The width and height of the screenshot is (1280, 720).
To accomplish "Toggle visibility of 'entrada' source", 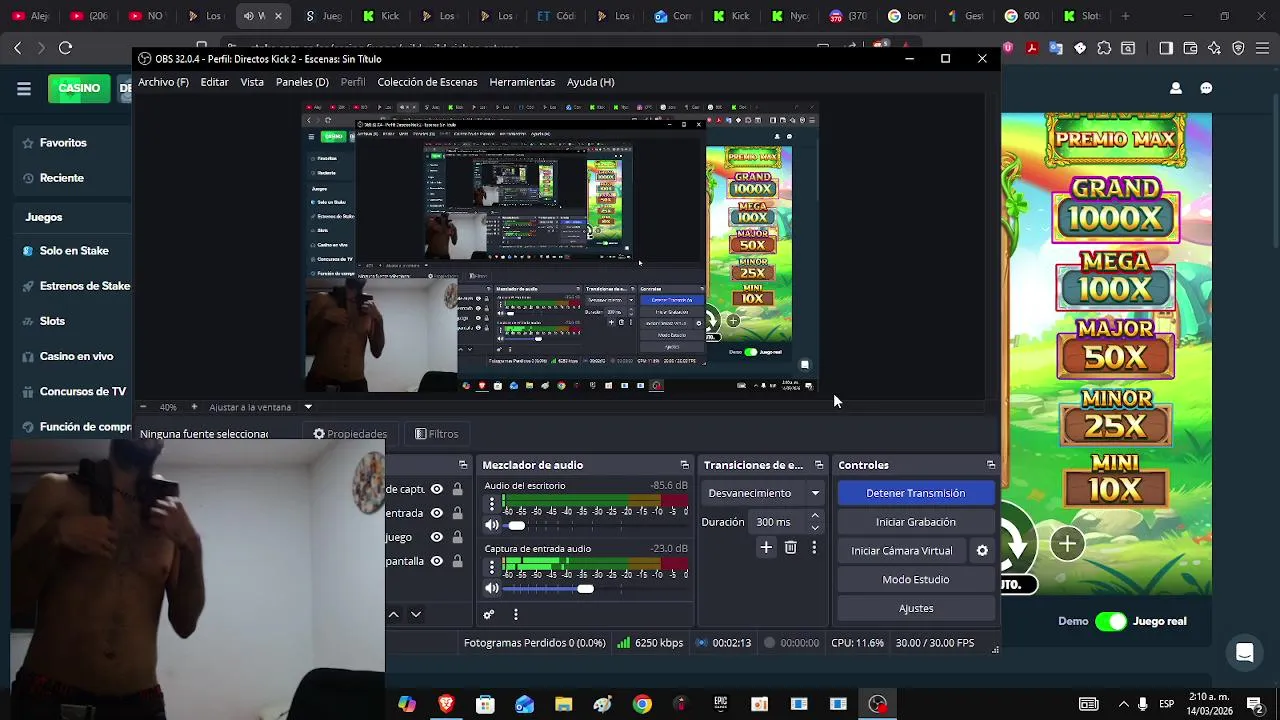I will (436, 513).
